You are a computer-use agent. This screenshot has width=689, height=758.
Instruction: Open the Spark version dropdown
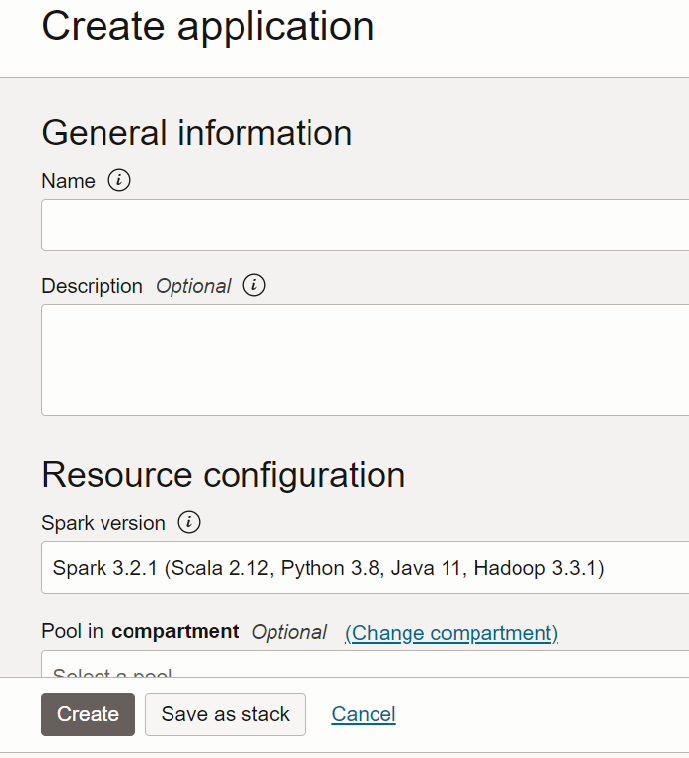pos(365,568)
